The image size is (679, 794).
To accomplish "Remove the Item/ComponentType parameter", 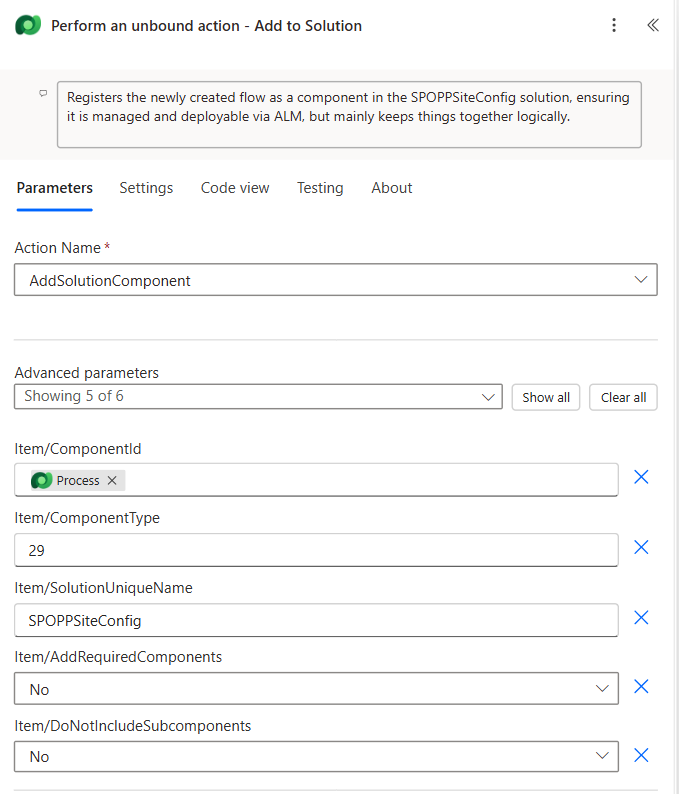I will 641,547.
